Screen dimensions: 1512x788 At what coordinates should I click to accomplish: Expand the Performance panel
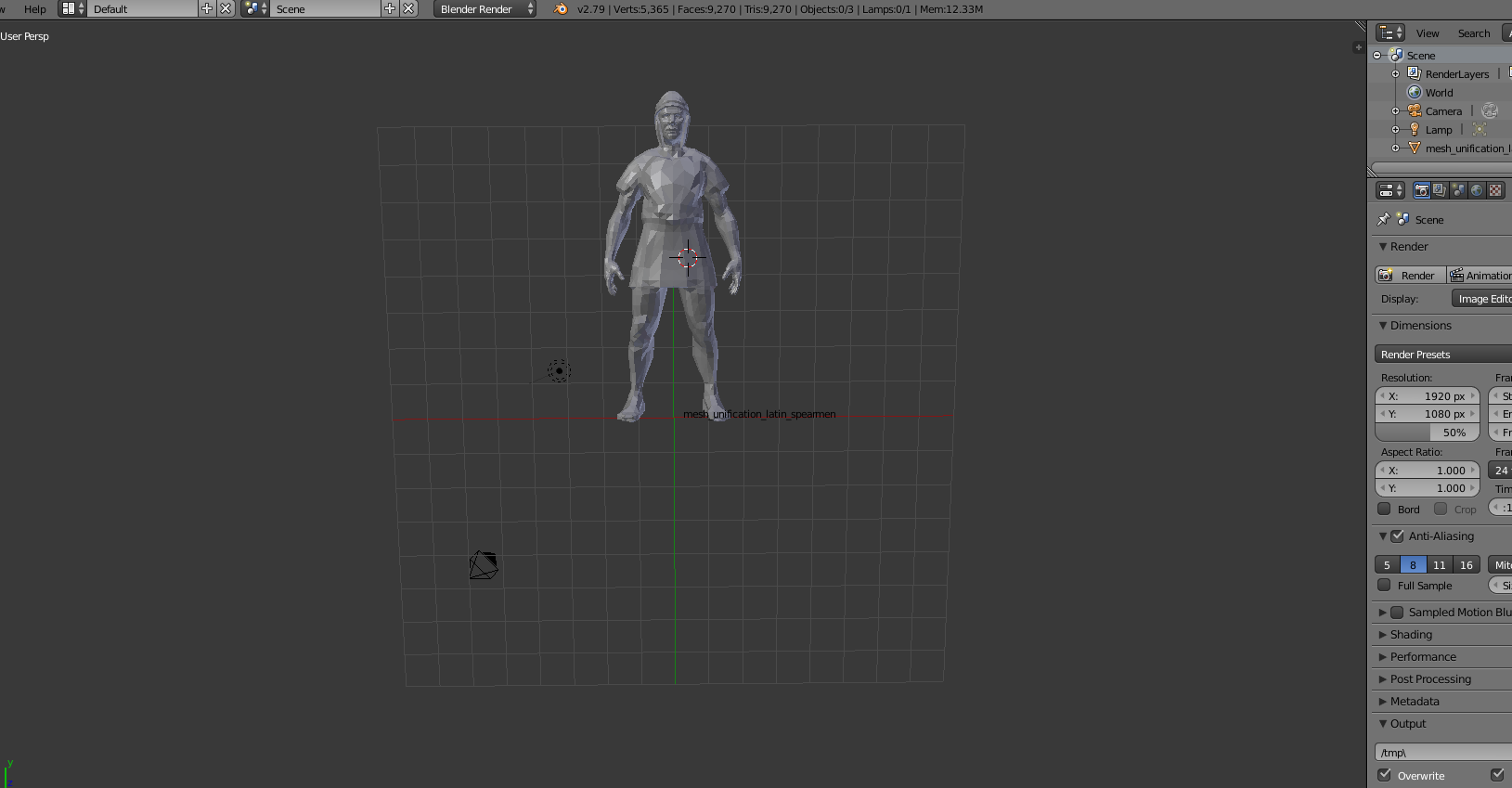coord(1383,657)
